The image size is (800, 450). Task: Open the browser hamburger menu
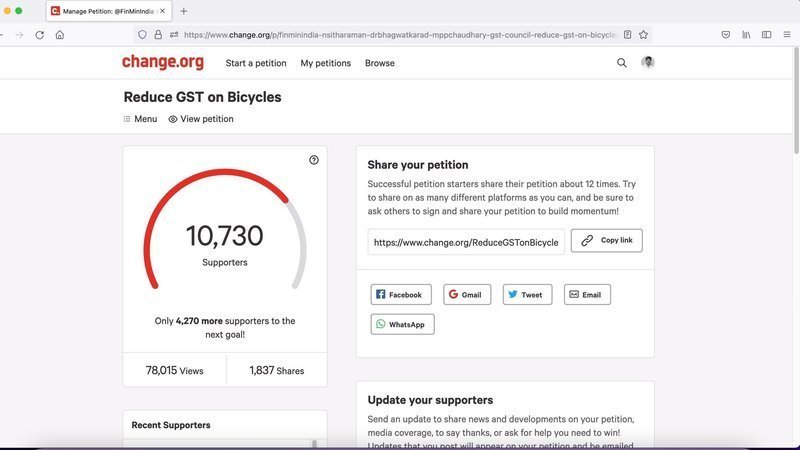pos(787,34)
